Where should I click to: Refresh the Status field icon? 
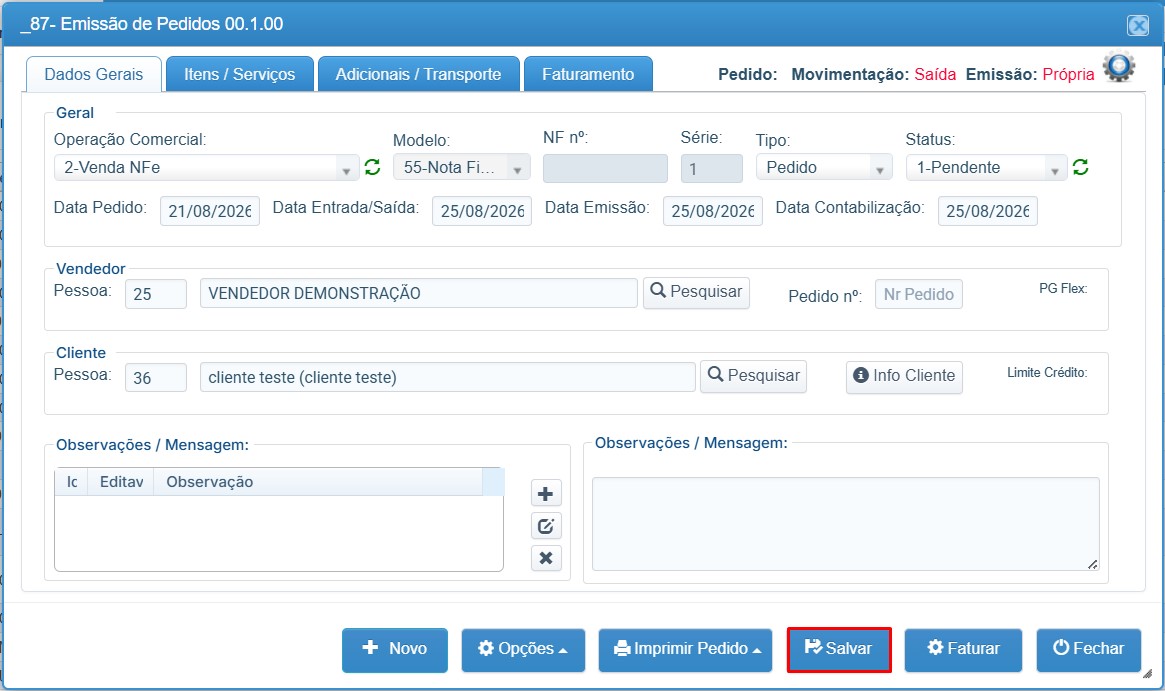click(1080, 167)
